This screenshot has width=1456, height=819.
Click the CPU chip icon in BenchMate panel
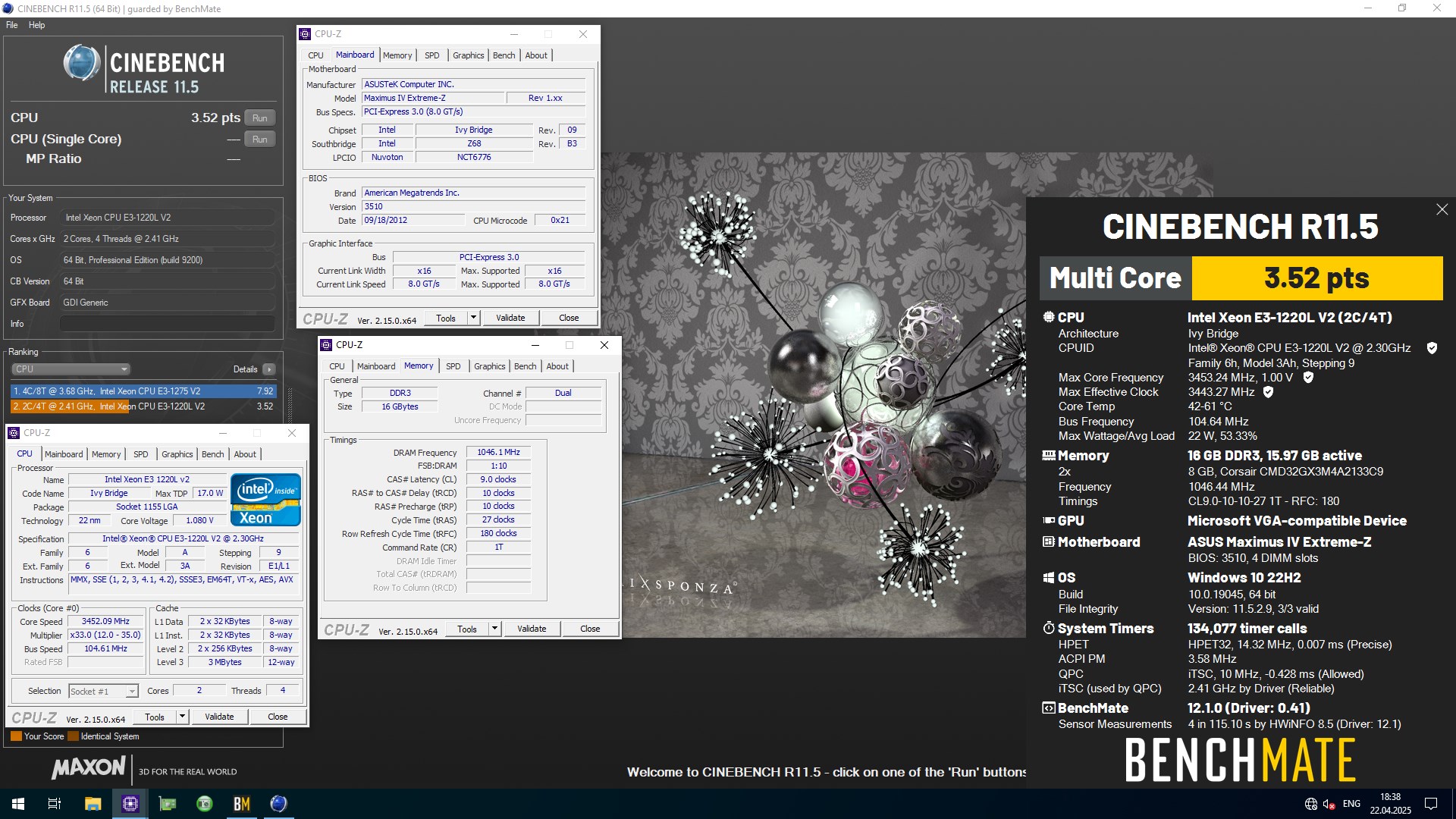[x=1049, y=318]
